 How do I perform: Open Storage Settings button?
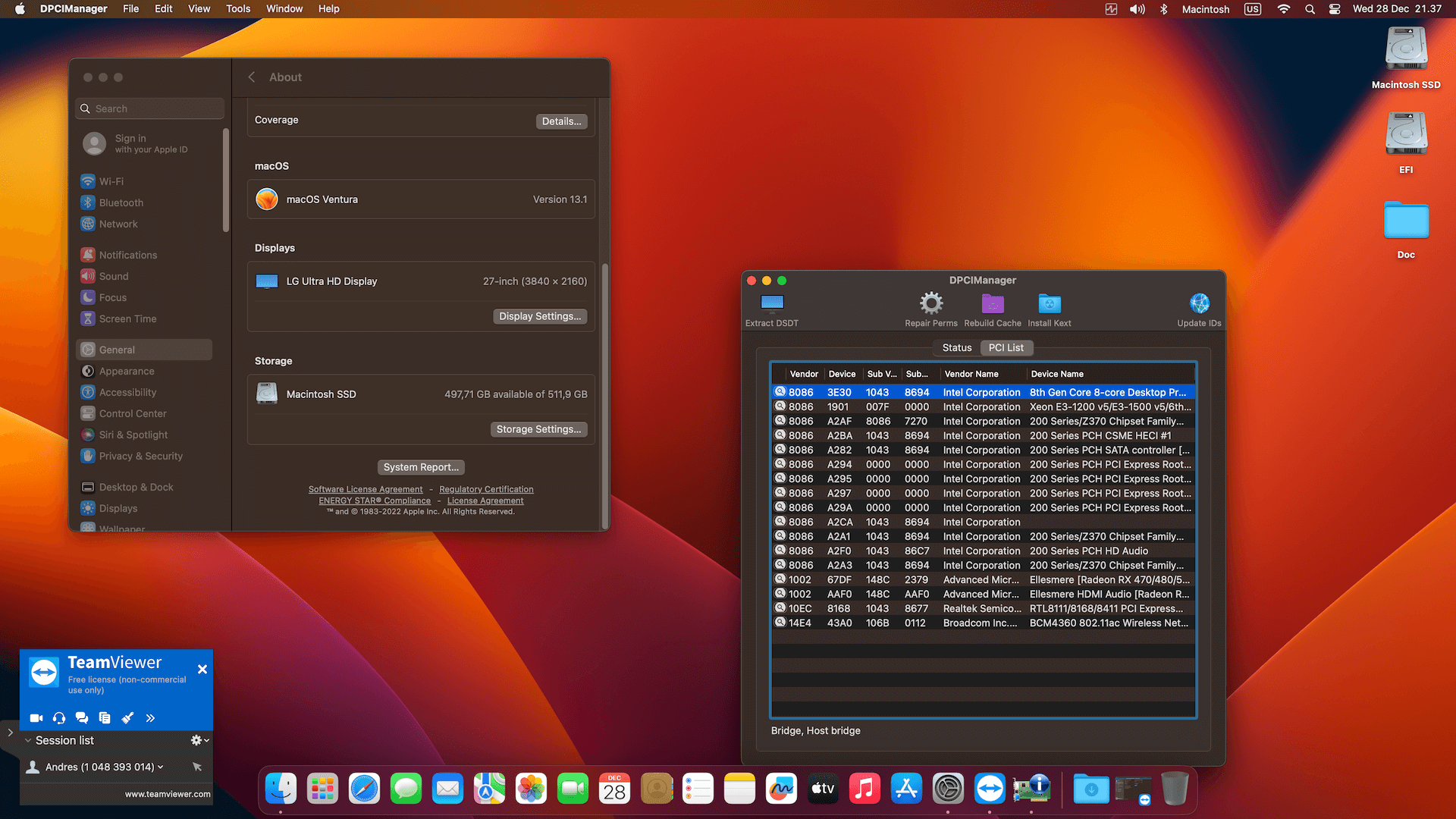click(538, 429)
